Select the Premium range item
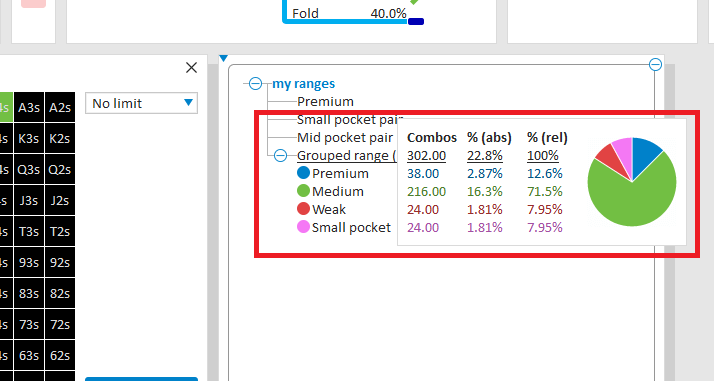The width and height of the screenshot is (714, 381). click(x=325, y=102)
